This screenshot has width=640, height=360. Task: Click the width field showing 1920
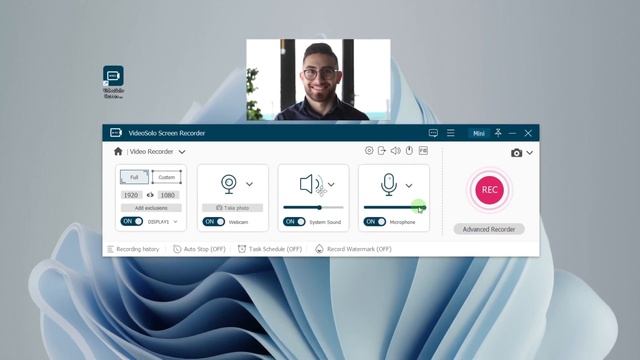pos(131,195)
